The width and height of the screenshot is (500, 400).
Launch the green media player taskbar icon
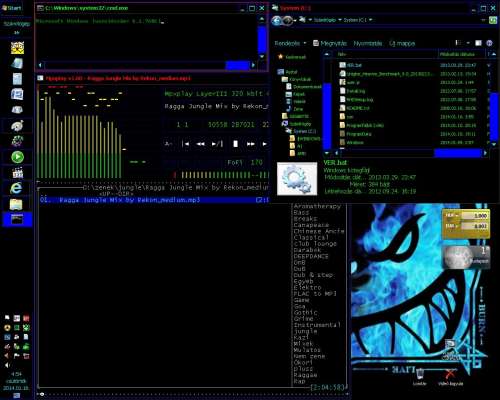[17, 157]
